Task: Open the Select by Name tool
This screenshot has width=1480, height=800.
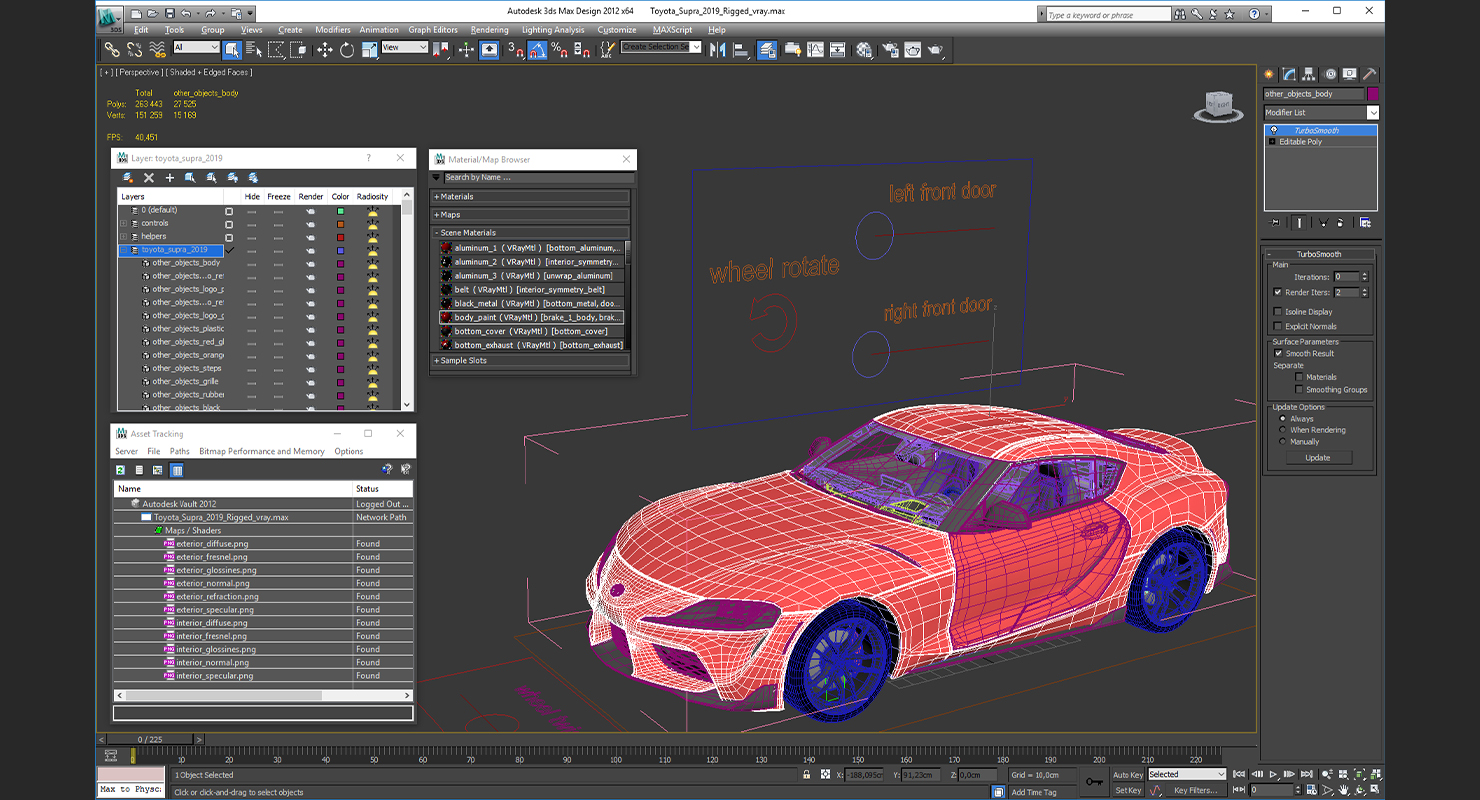Action: [254, 49]
